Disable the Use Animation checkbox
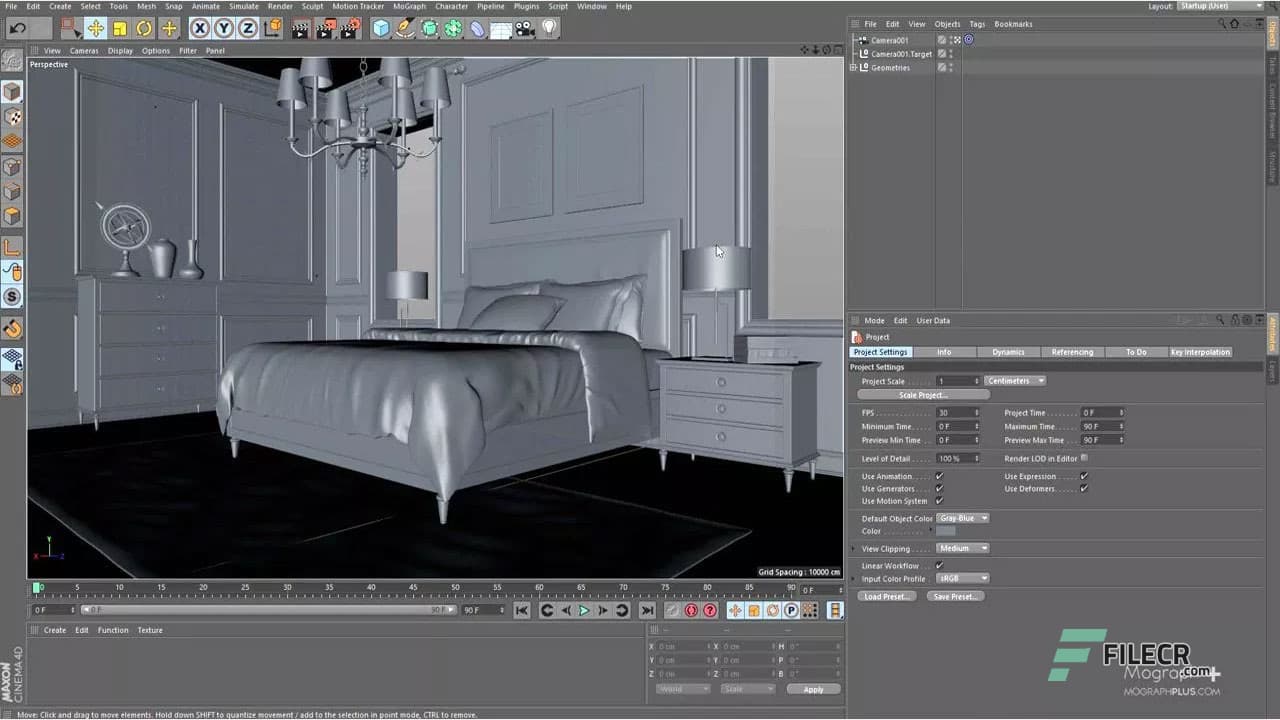1280x720 pixels. point(938,476)
